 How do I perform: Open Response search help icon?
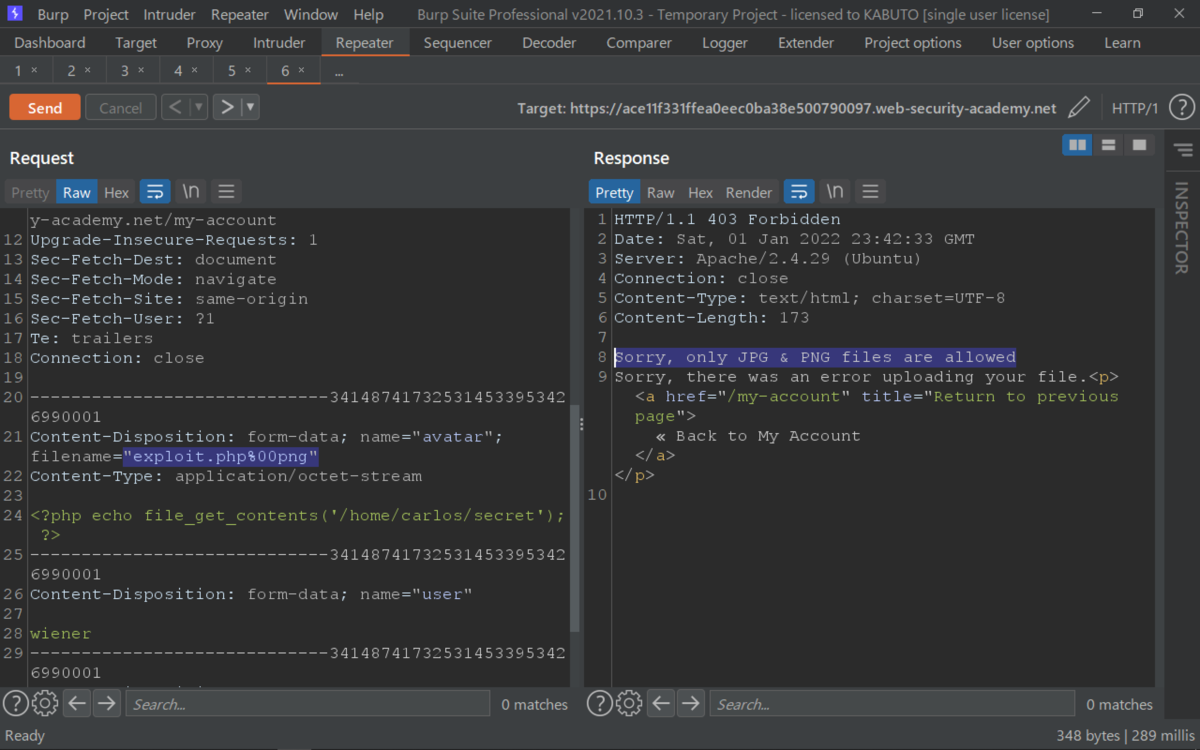point(600,704)
